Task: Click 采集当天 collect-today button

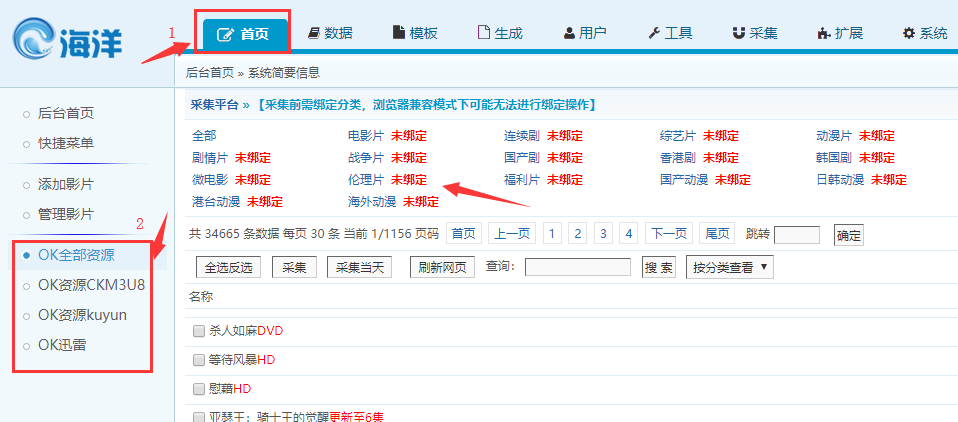Action: tap(359, 267)
